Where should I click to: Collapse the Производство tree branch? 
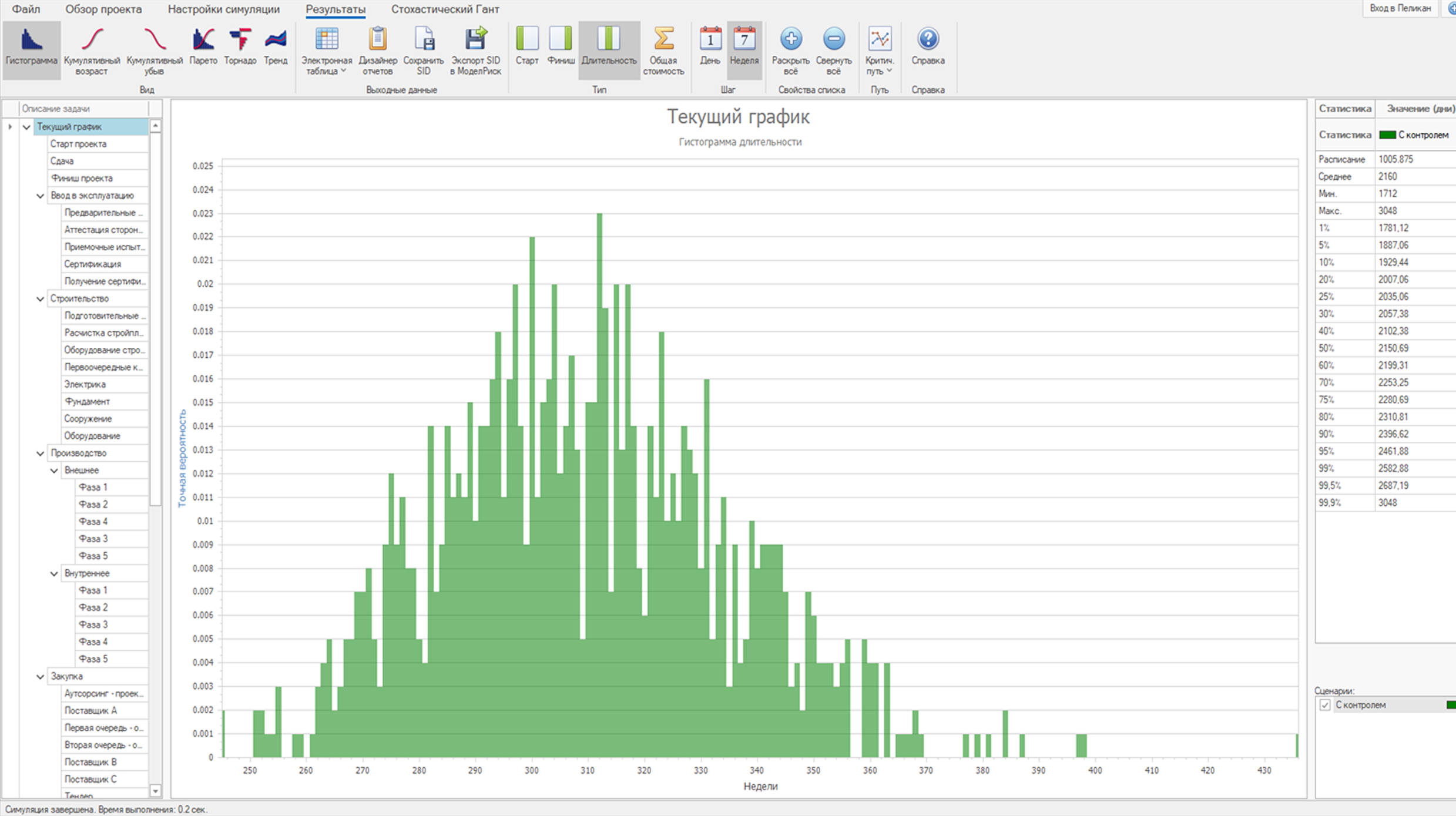[40, 454]
